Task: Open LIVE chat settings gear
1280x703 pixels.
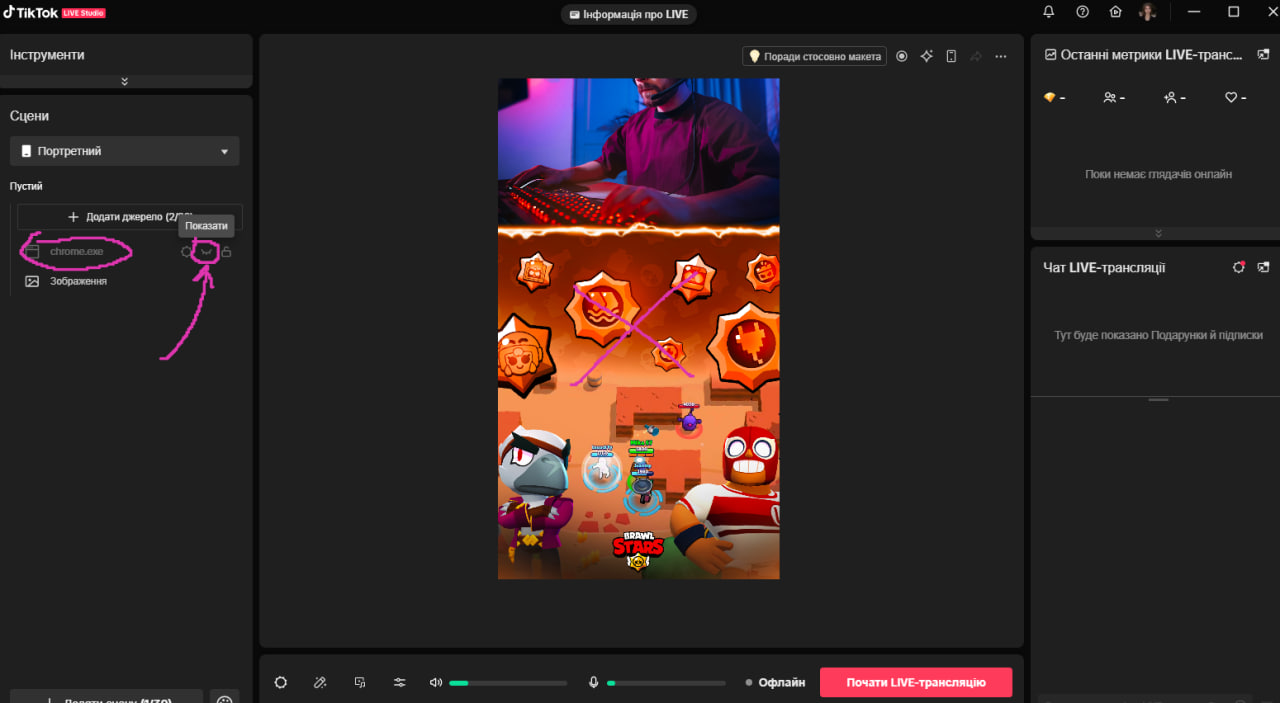Action: coord(1239,267)
